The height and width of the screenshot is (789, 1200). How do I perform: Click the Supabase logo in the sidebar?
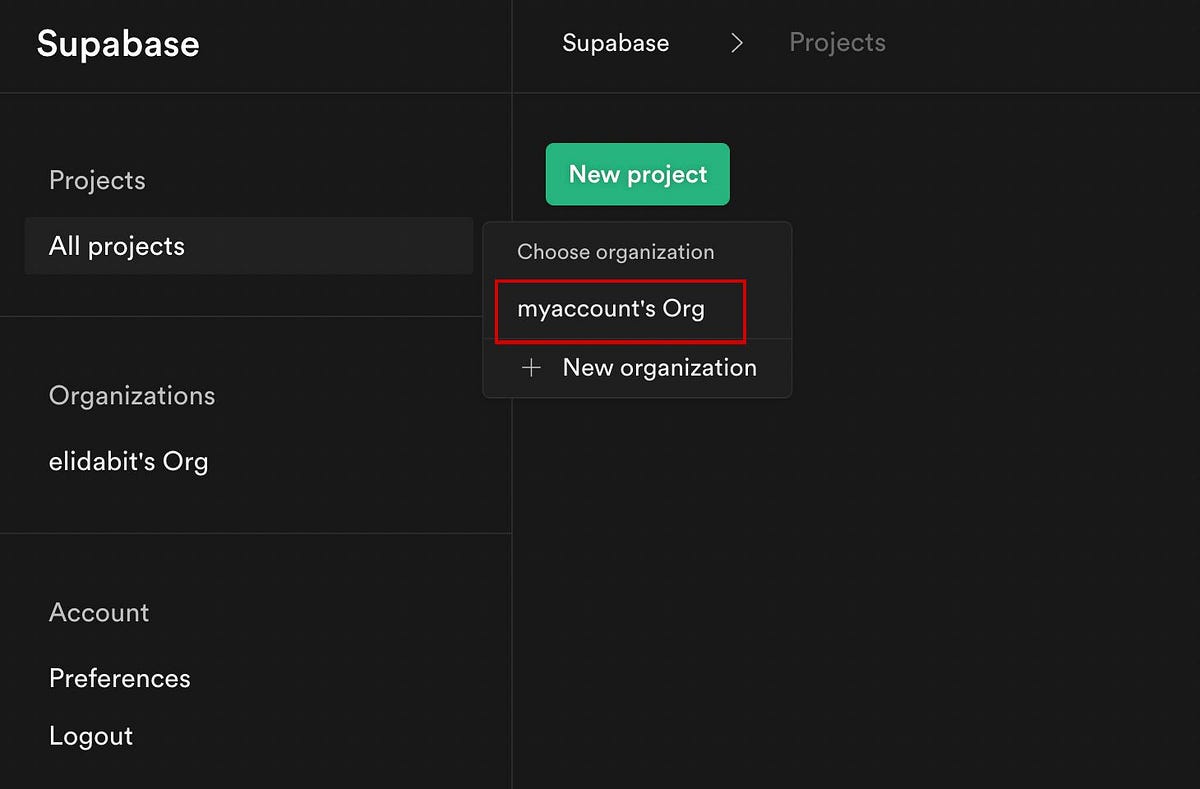(x=118, y=44)
